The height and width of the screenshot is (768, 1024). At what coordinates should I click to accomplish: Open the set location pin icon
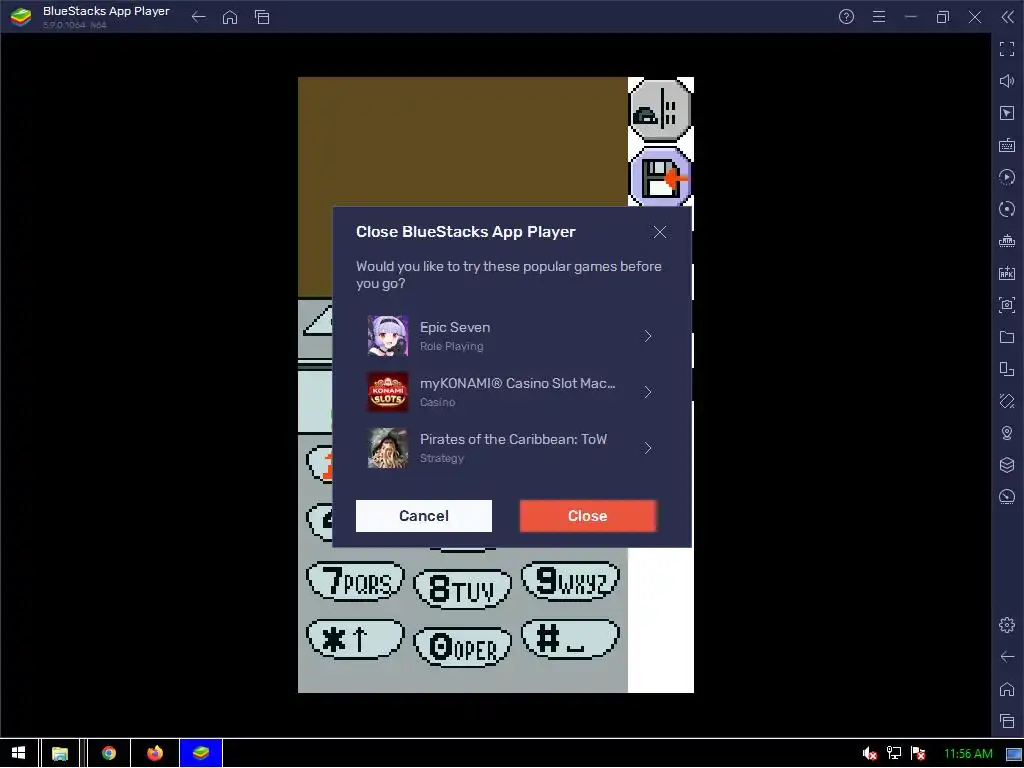pos(1007,433)
